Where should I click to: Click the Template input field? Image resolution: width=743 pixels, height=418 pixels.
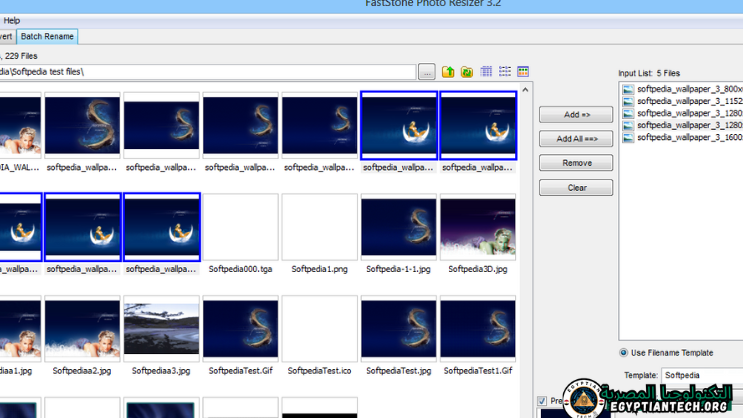(700, 375)
